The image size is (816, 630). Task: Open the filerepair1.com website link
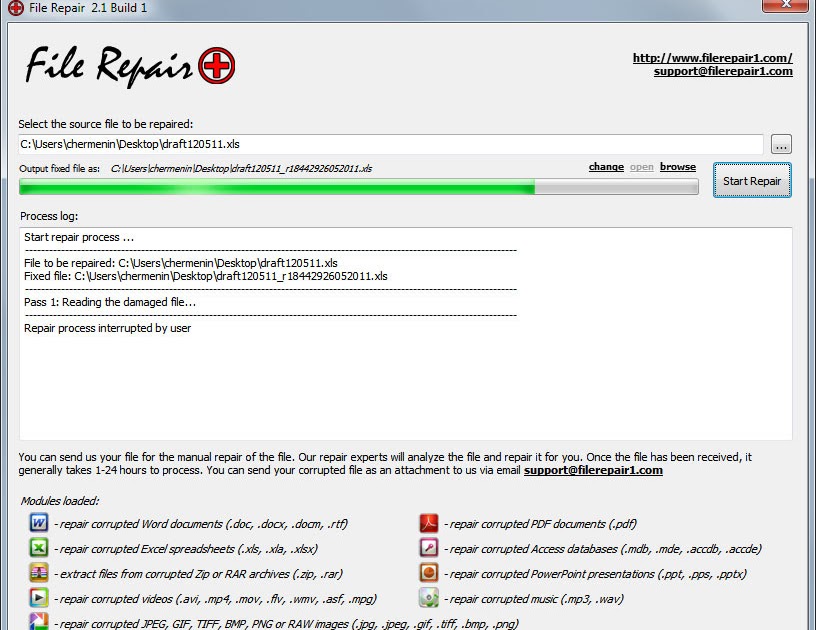(712, 58)
